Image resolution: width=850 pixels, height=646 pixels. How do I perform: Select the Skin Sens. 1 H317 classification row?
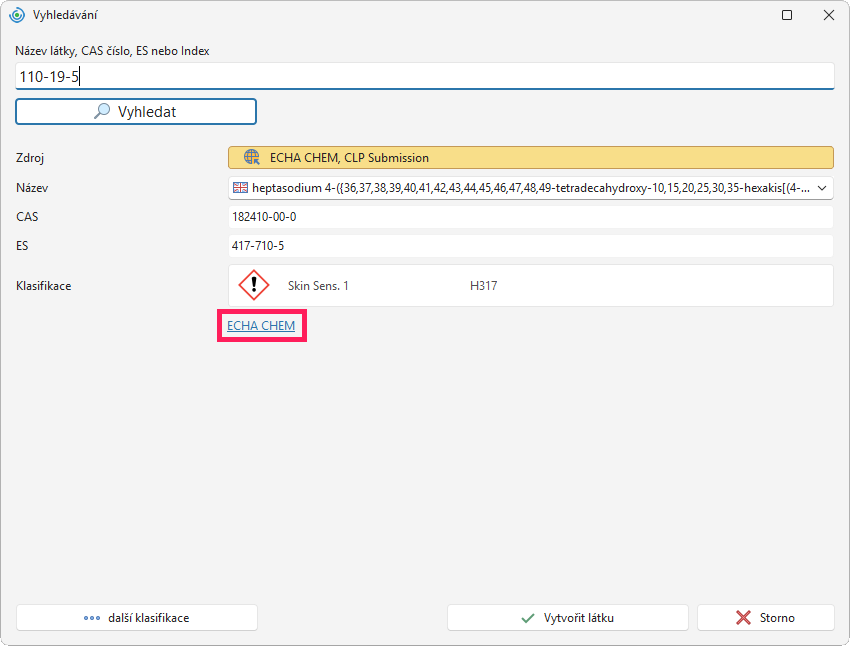(531, 286)
